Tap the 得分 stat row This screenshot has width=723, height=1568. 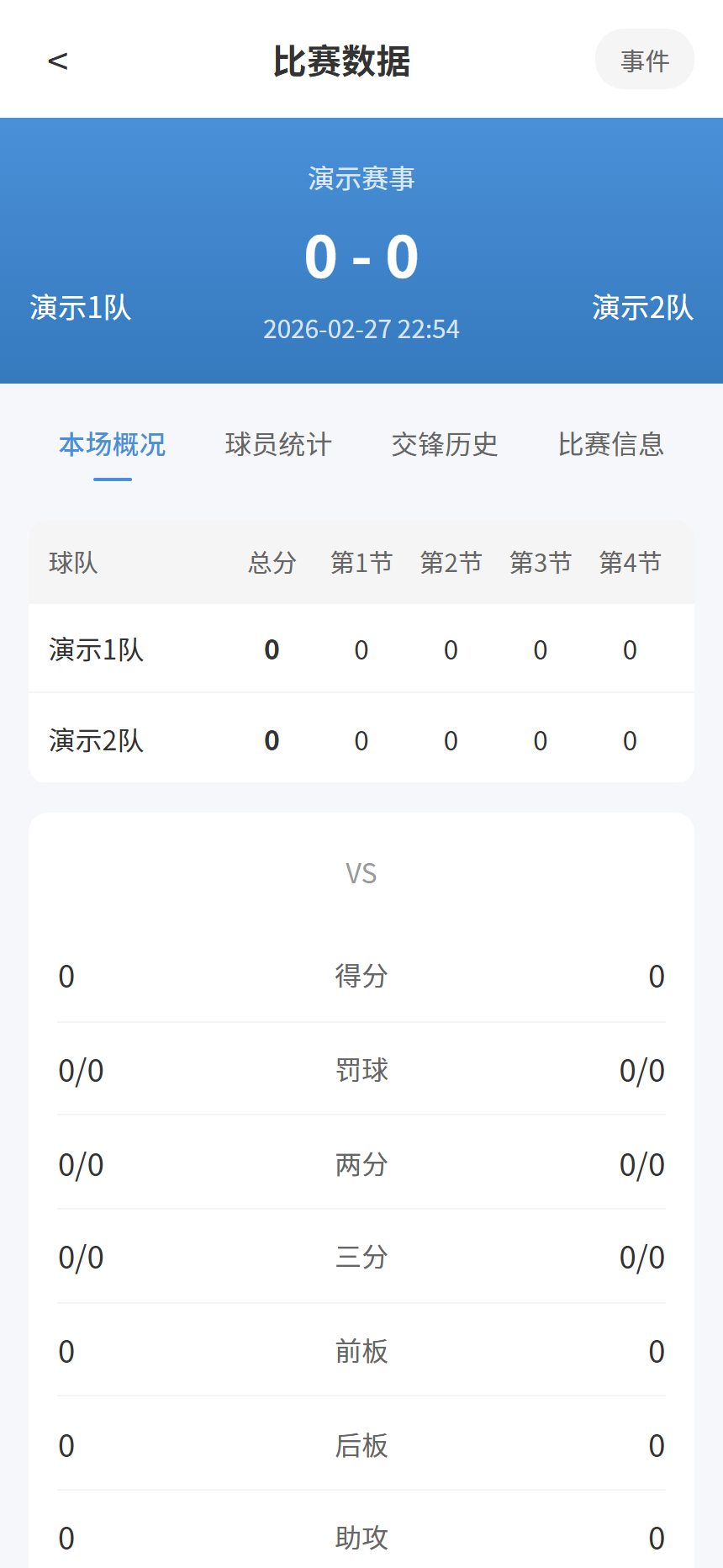[361, 976]
